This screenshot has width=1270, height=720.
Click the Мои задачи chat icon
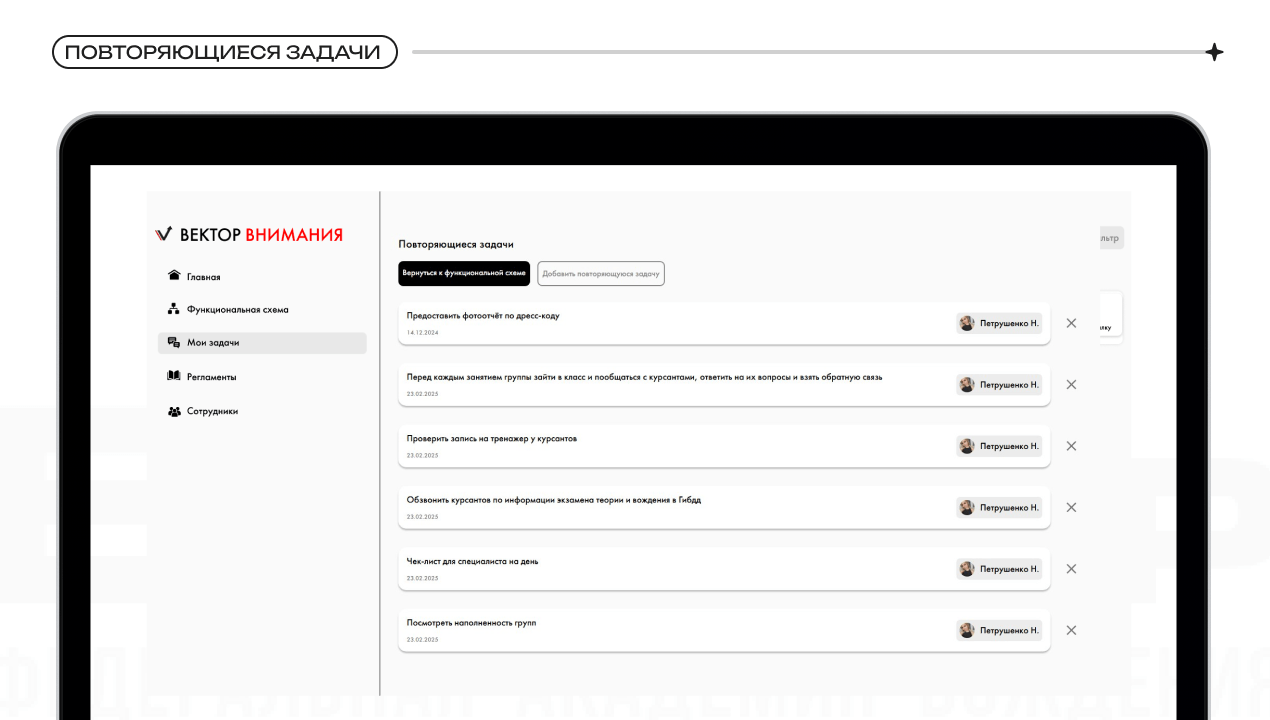coord(174,342)
